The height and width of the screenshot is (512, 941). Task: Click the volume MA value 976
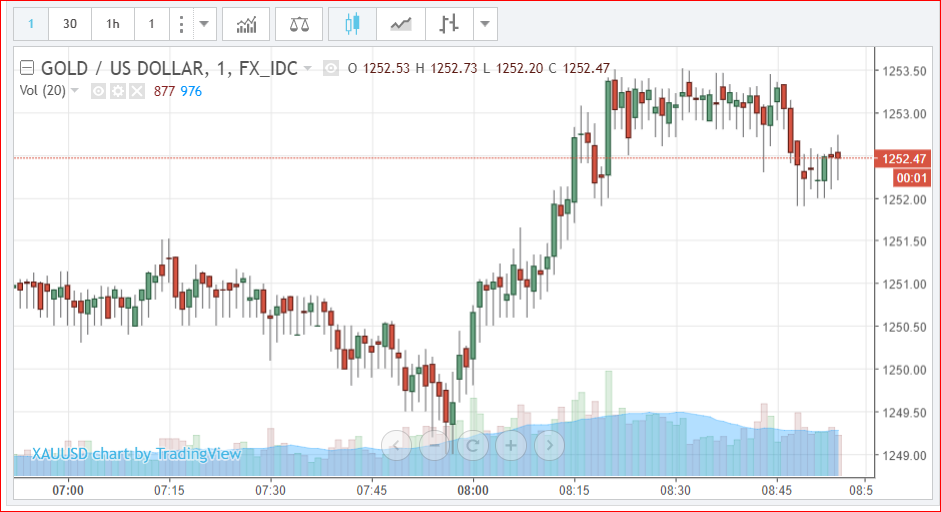(x=191, y=91)
